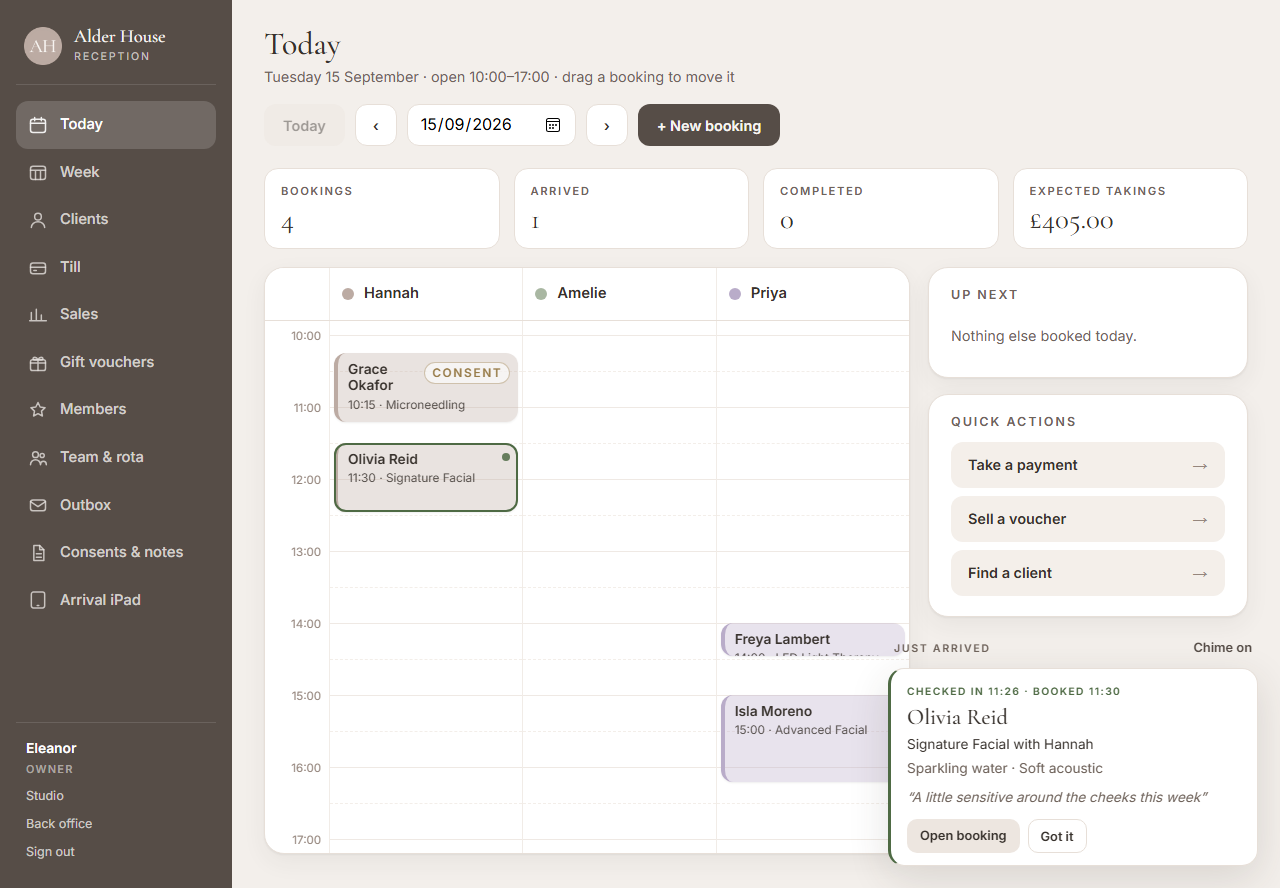Open the Outbox section
The width and height of the screenshot is (1280, 888).
pyautogui.click(x=116, y=505)
